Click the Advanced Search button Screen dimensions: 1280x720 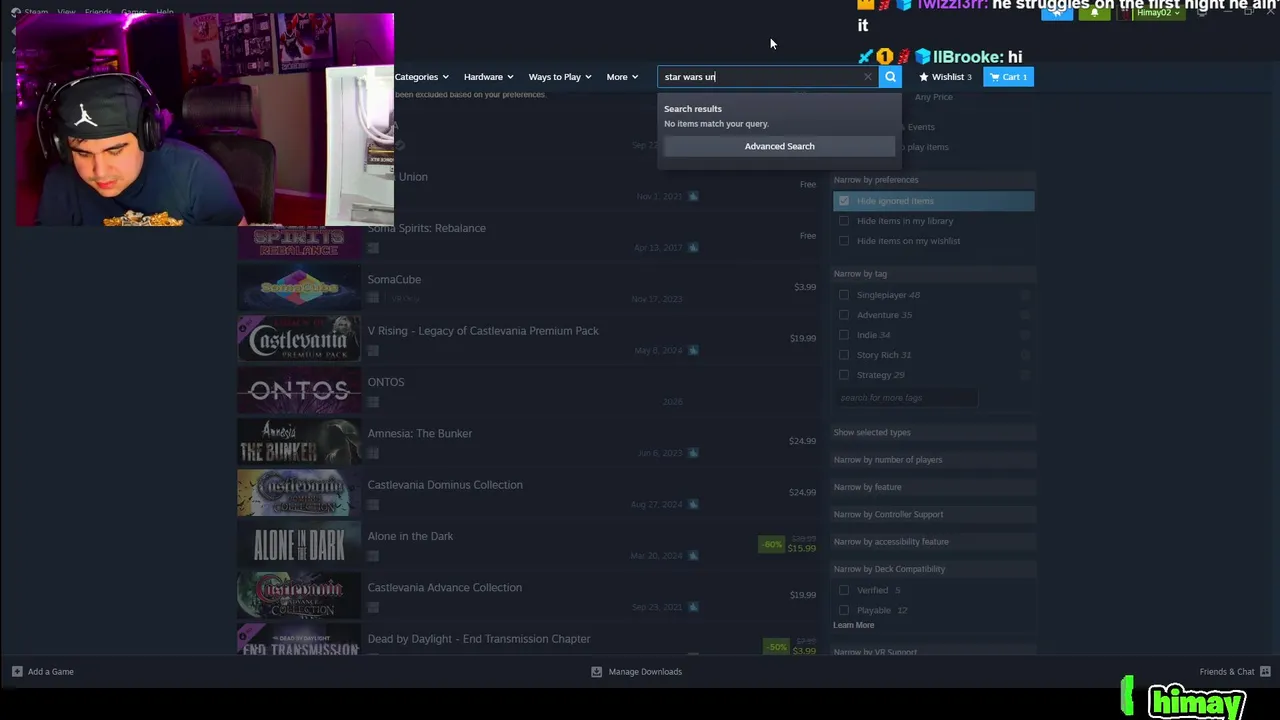point(779,146)
